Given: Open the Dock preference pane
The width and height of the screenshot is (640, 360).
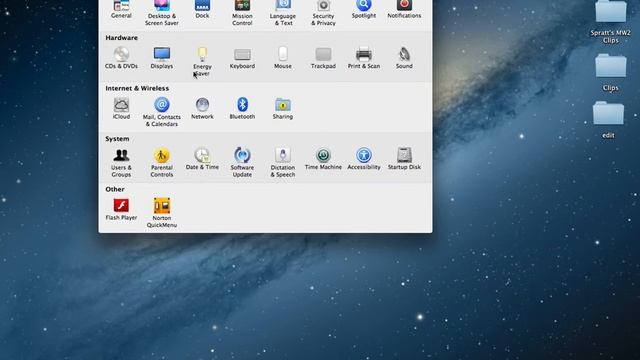Looking at the screenshot, I should click(202, 9).
